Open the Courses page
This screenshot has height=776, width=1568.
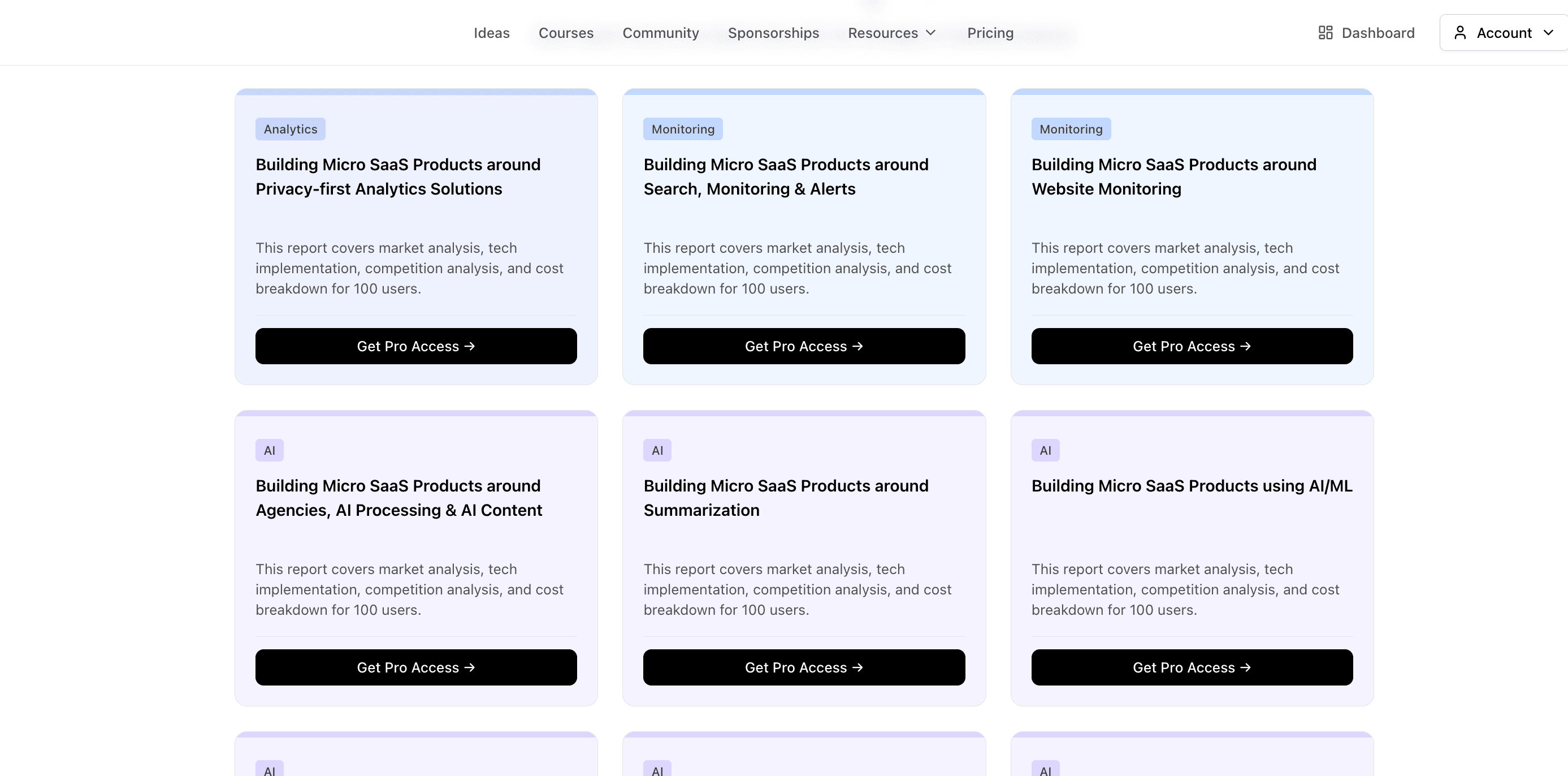click(565, 33)
